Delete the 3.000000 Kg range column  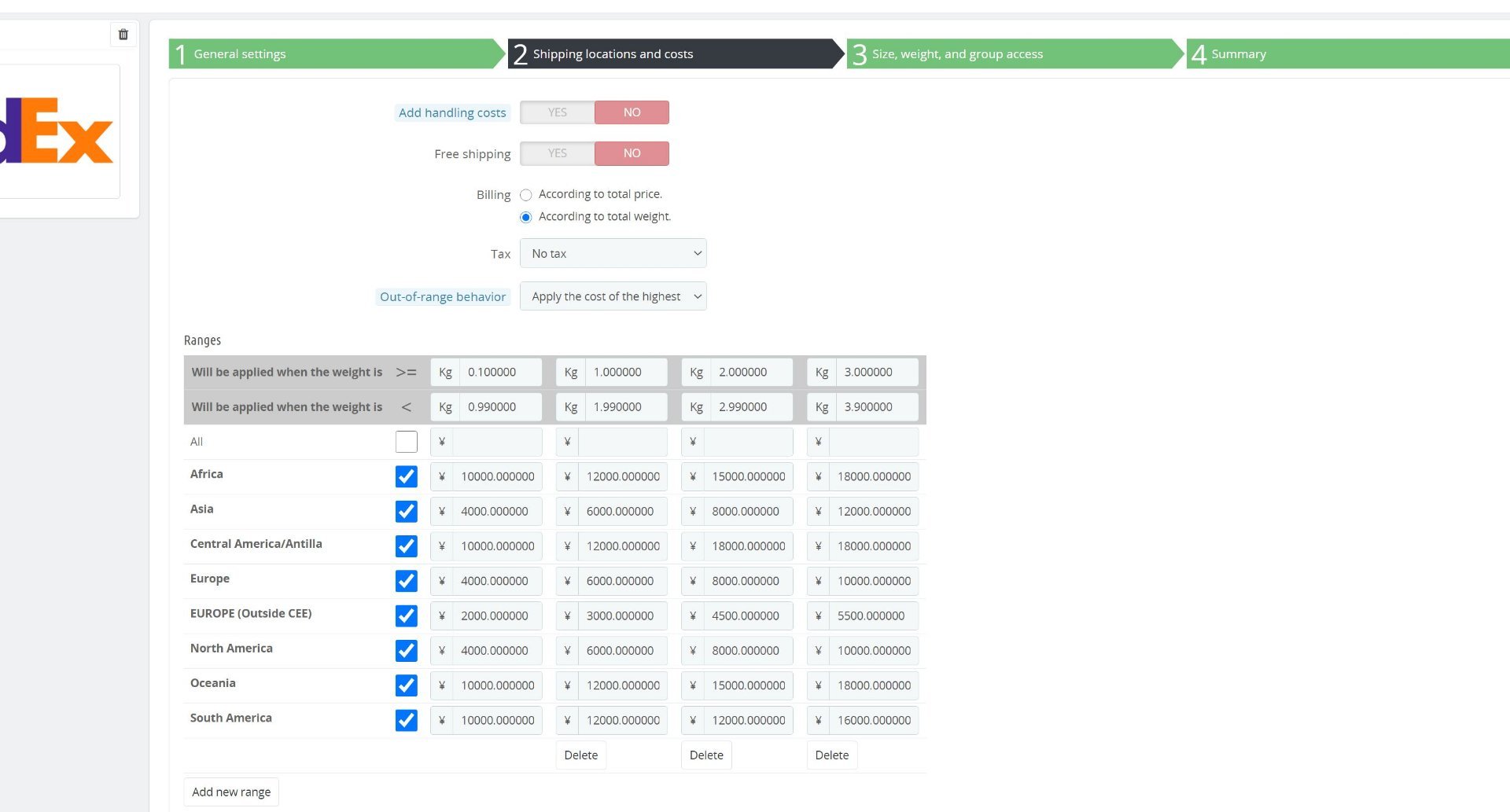pos(832,755)
